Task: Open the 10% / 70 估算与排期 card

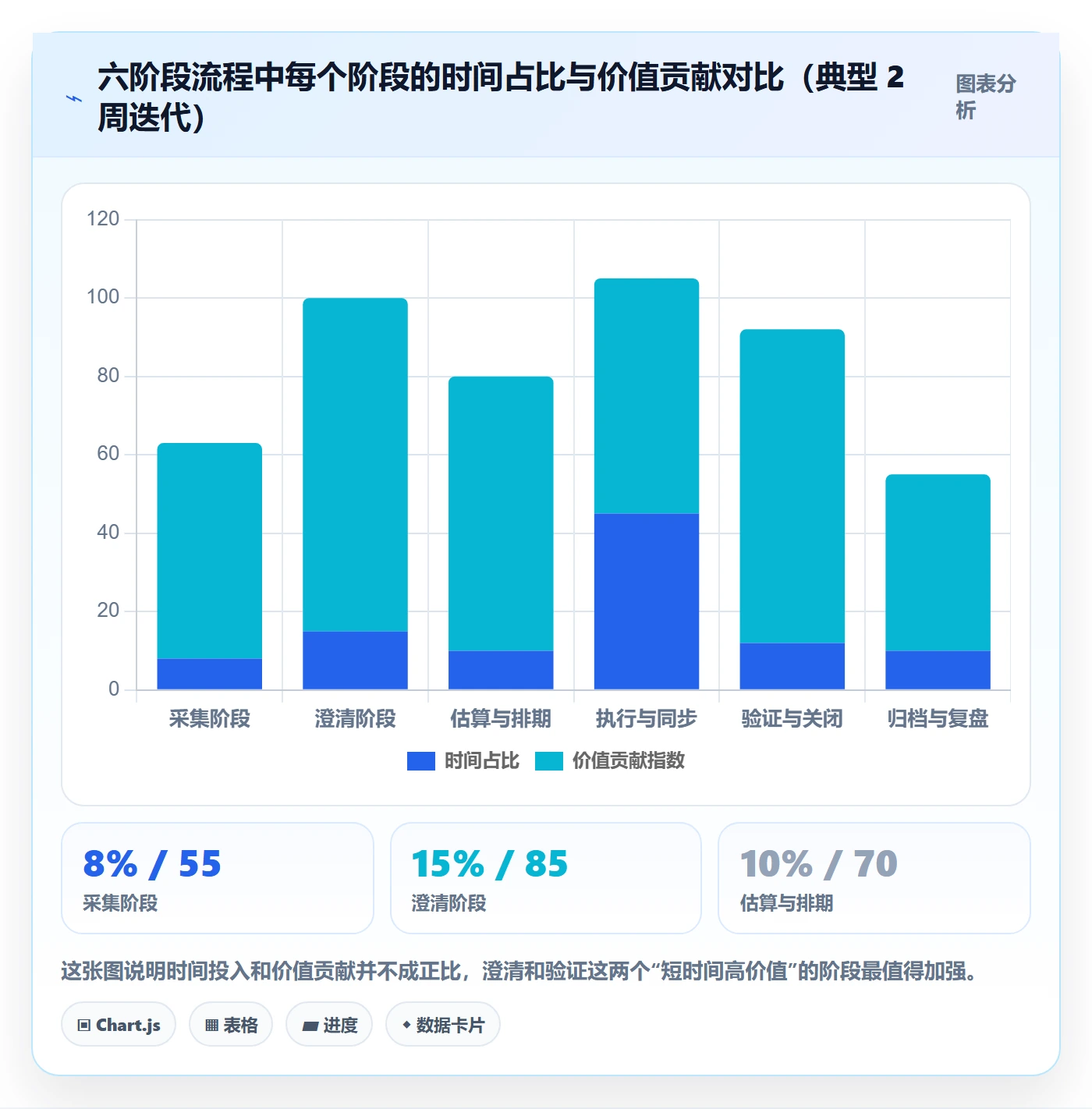Action: [x=874, y=878]
